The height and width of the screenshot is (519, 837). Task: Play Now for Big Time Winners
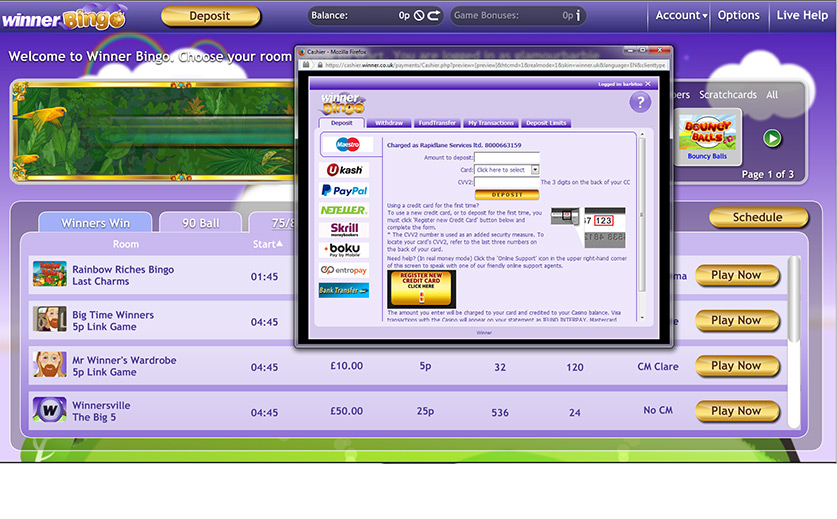(x=737, y=320)
